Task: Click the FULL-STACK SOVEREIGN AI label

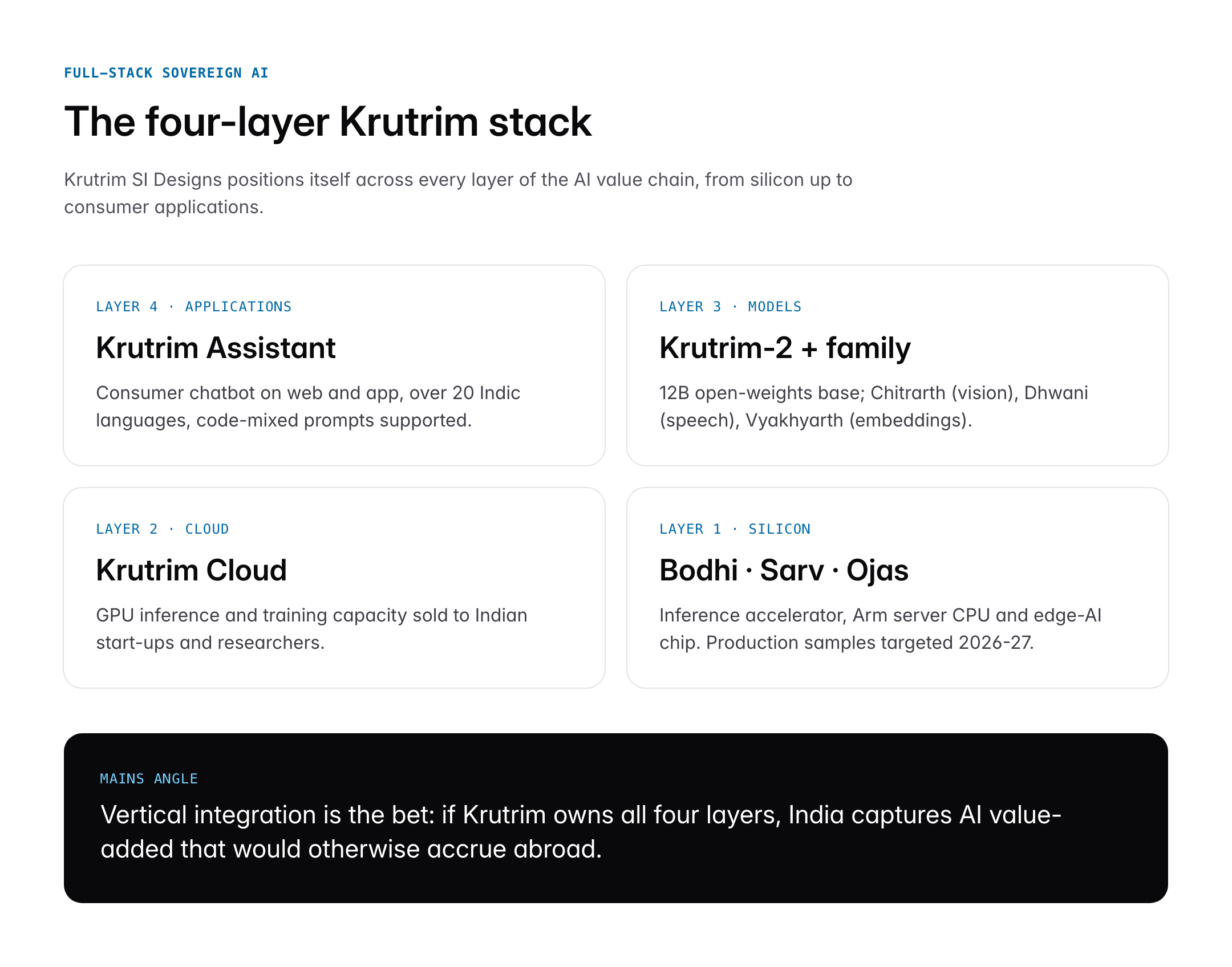Action: pyautogui.click(x=165, y=72)
